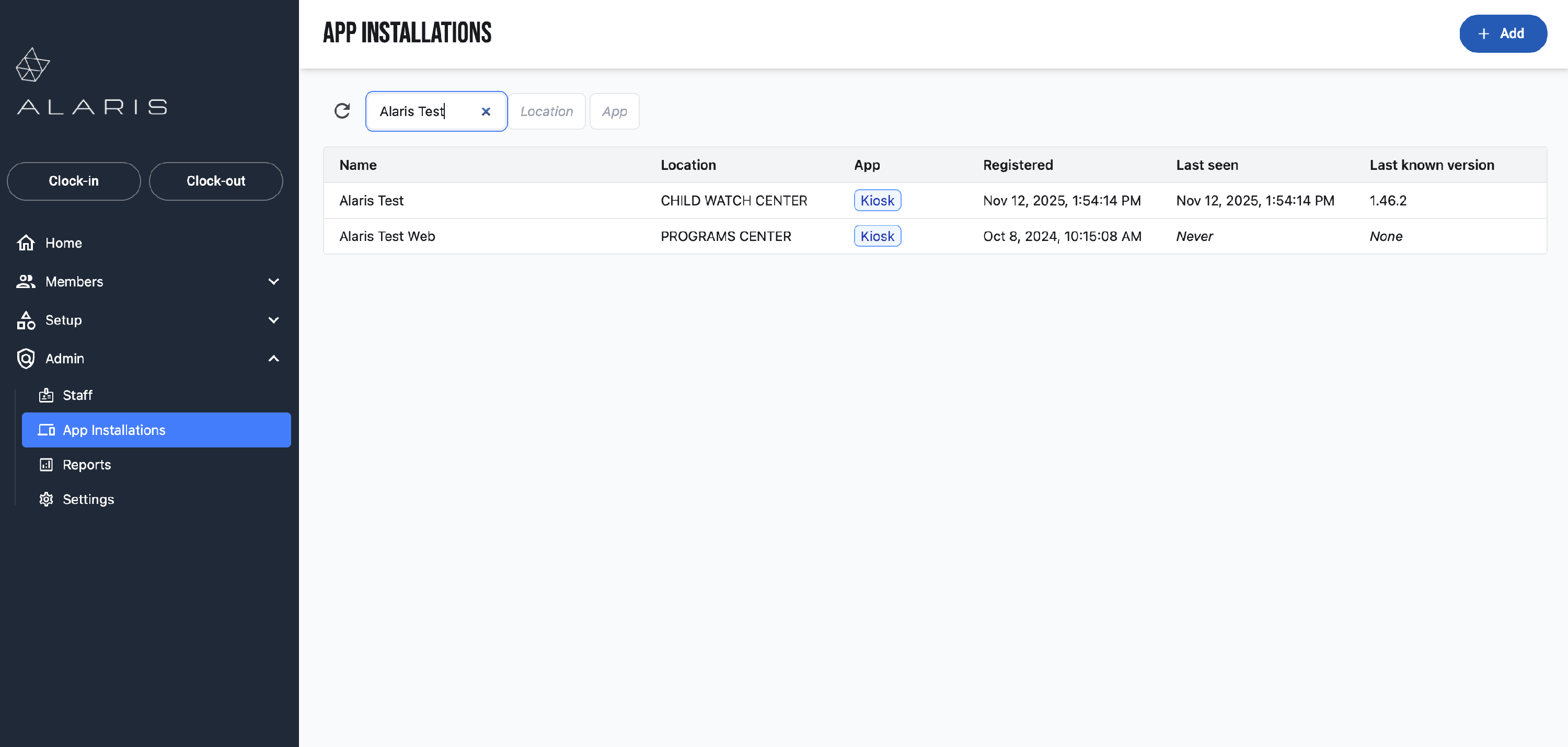Open the Reports menu item
The width and height of the screenshot is (1568, 747).
pos(86,465)
